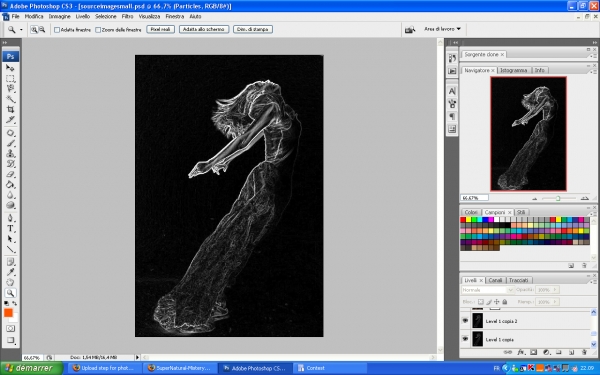Select the Hand tool
This screenshot has width=600, height=375.
pyautogui.click(x=10, y=283)
